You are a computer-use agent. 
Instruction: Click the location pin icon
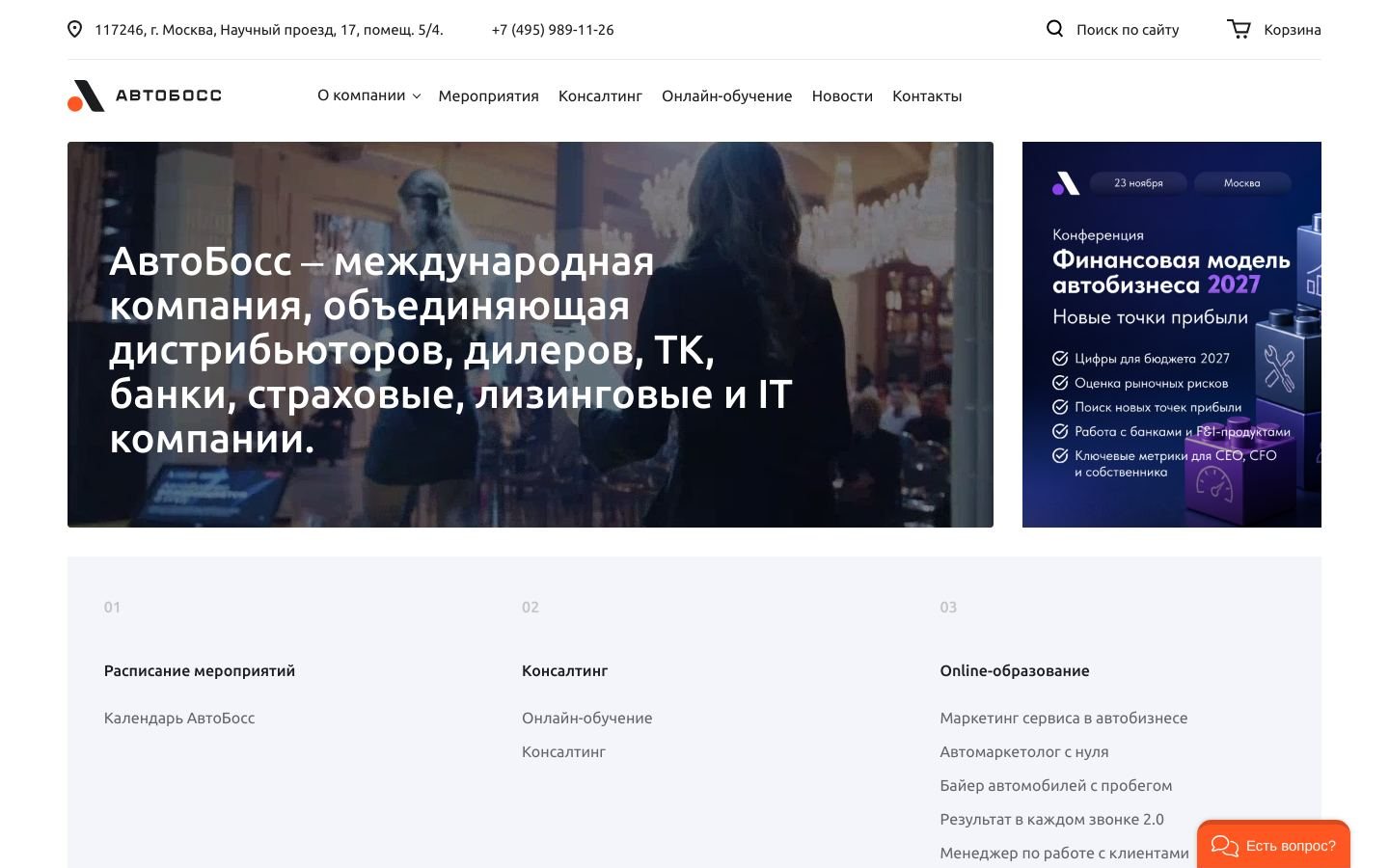[x=74, y=29]
